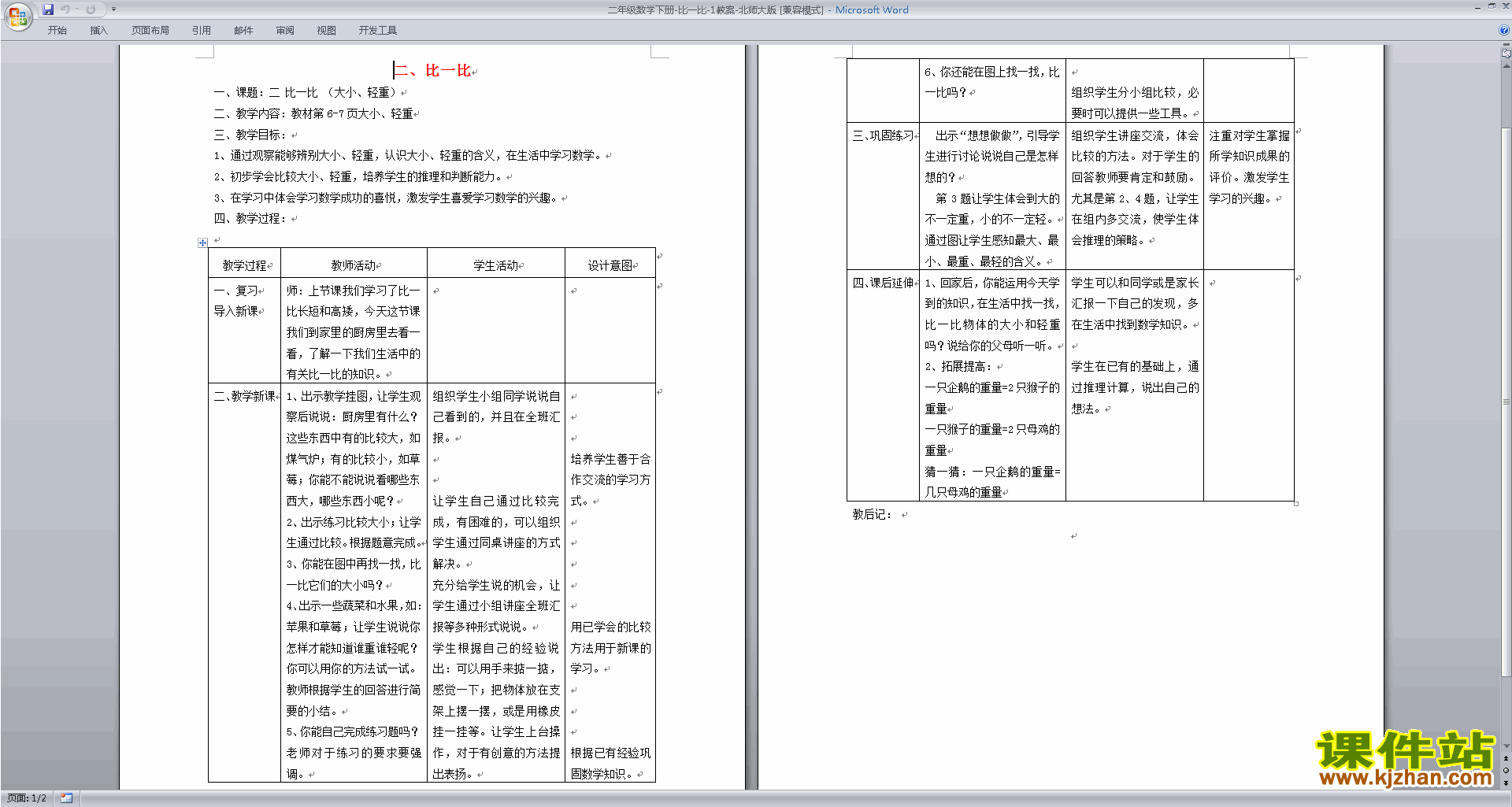Click the line 二、教学内容: 教材第6-7页大小、轻重
The width and height of the screenshot is (1512, 807).
[313, 113]
